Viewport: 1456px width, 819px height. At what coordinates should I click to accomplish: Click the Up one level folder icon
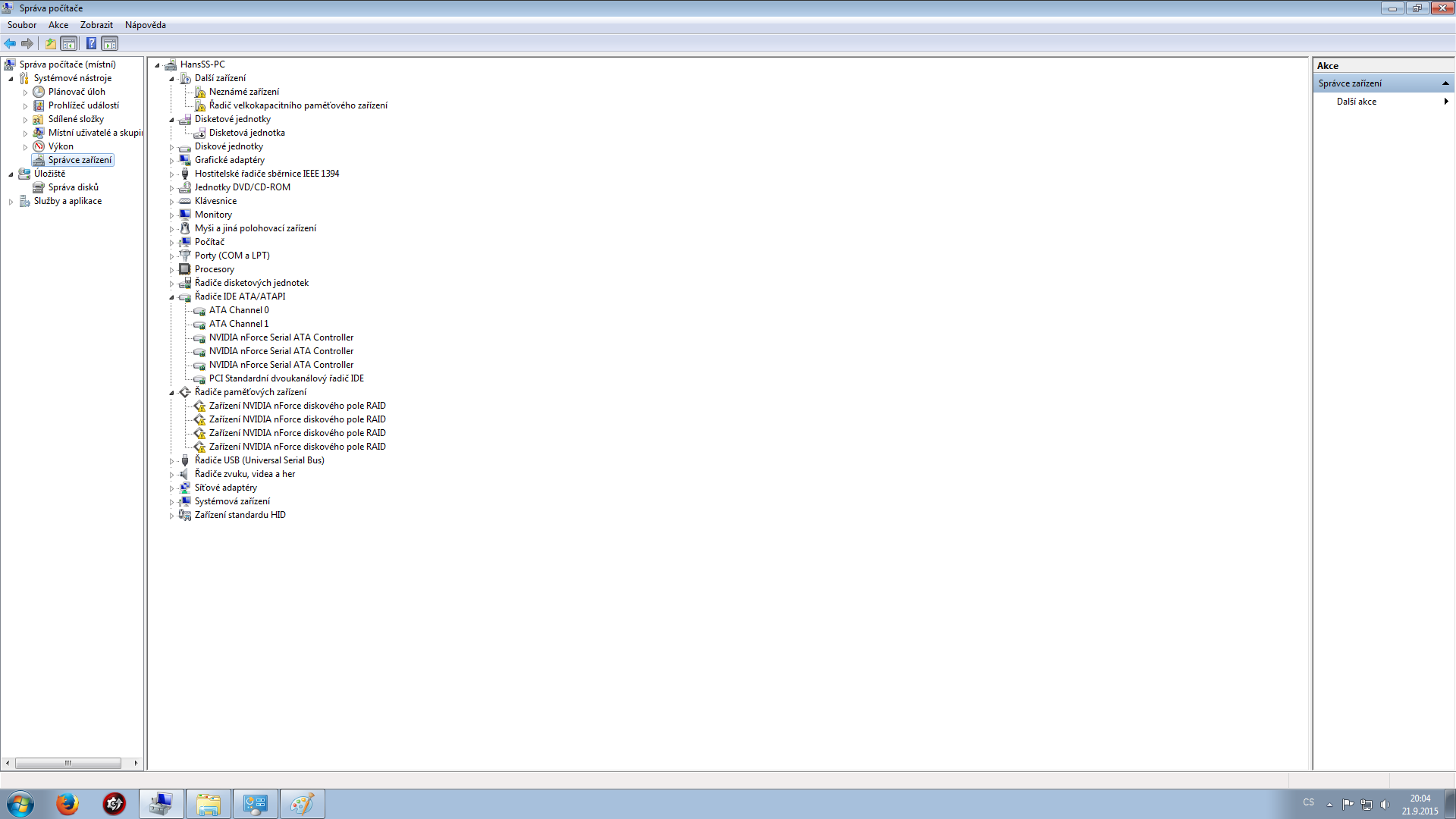50,43
